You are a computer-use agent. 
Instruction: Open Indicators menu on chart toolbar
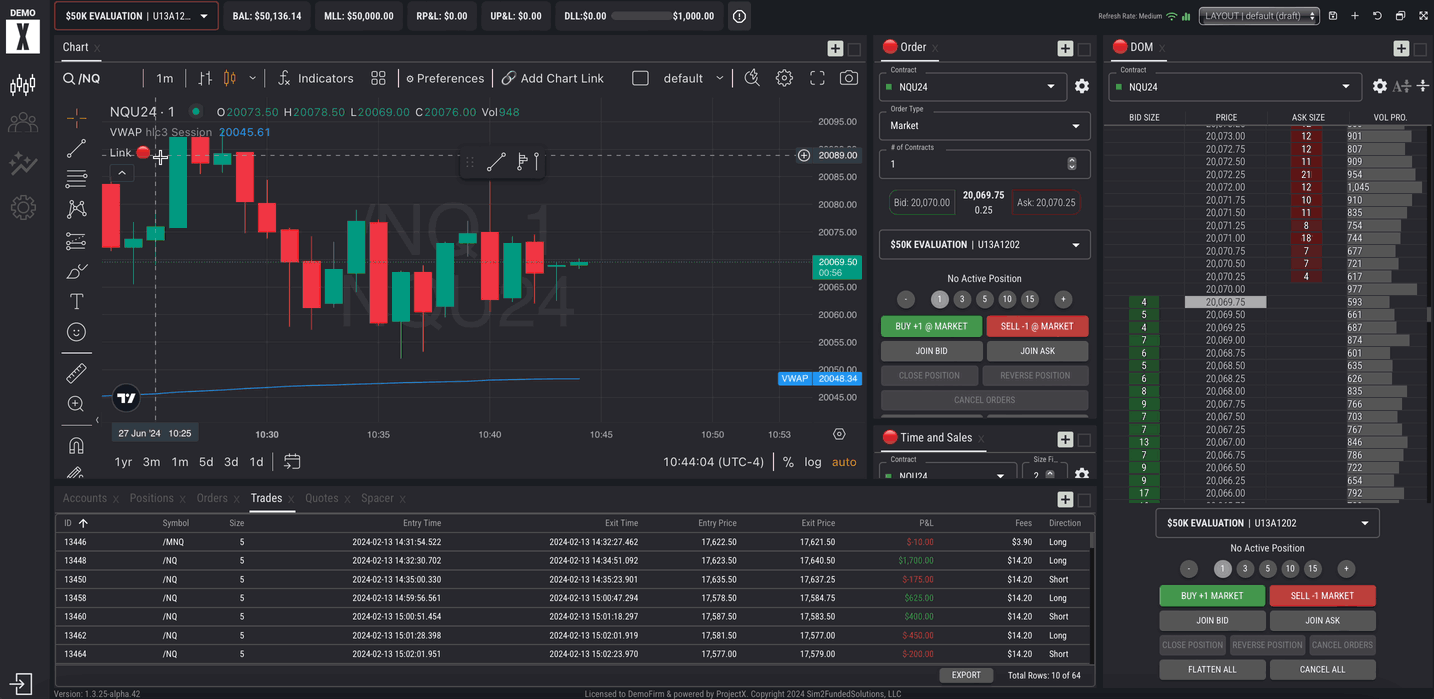pos(315,78)
